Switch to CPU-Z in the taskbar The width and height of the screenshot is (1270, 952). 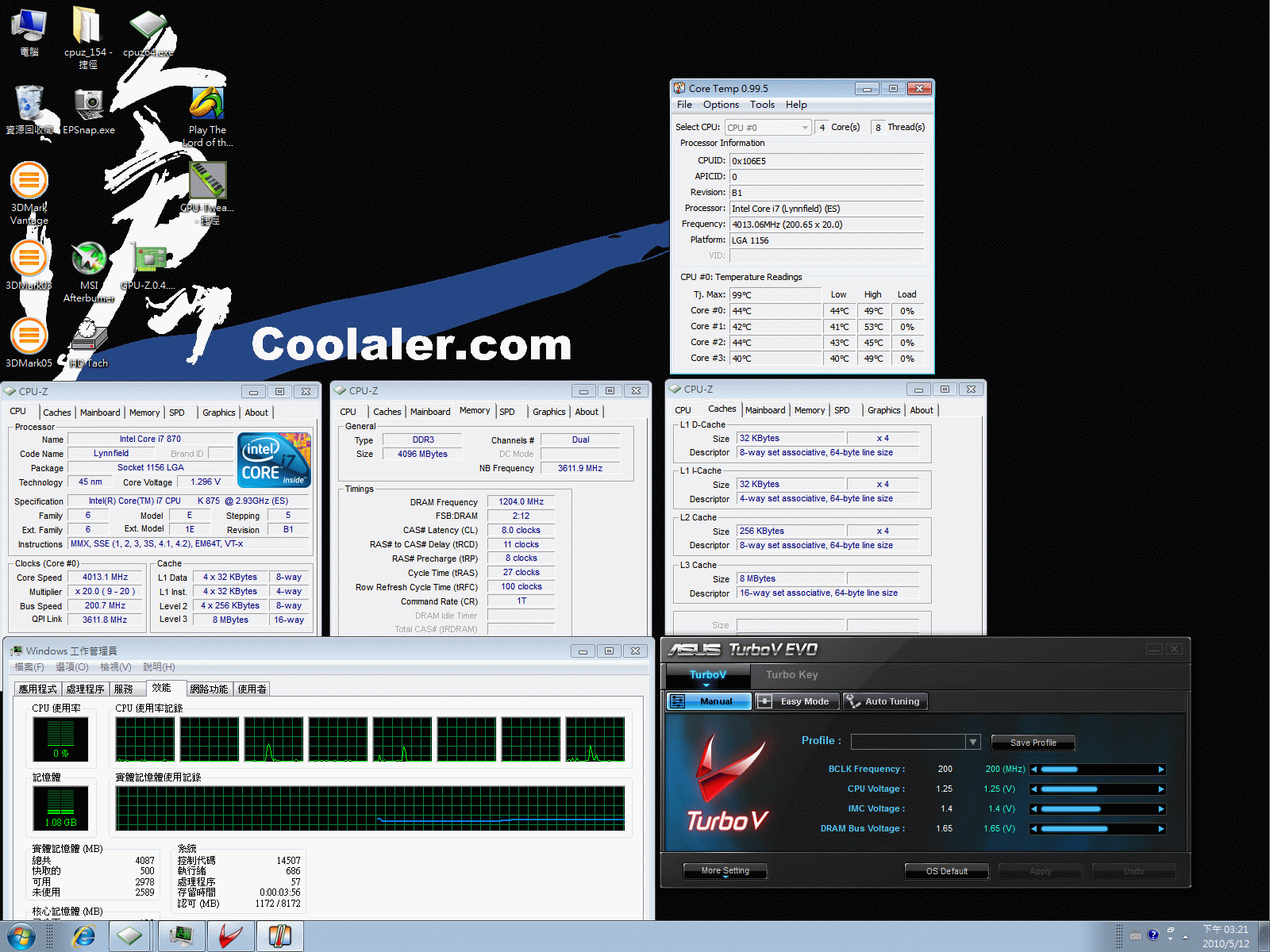click(129, 937)
